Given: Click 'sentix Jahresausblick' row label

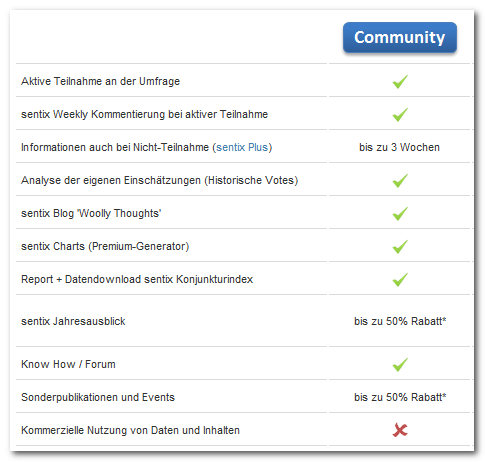Looking at the screenshot, I should pos(73,321).
